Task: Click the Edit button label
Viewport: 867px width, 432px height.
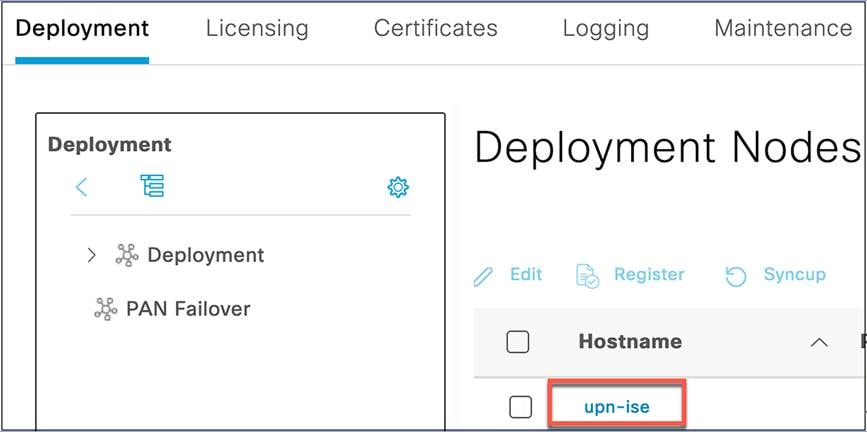Action: pyautogui.click(x=526, y=274)
